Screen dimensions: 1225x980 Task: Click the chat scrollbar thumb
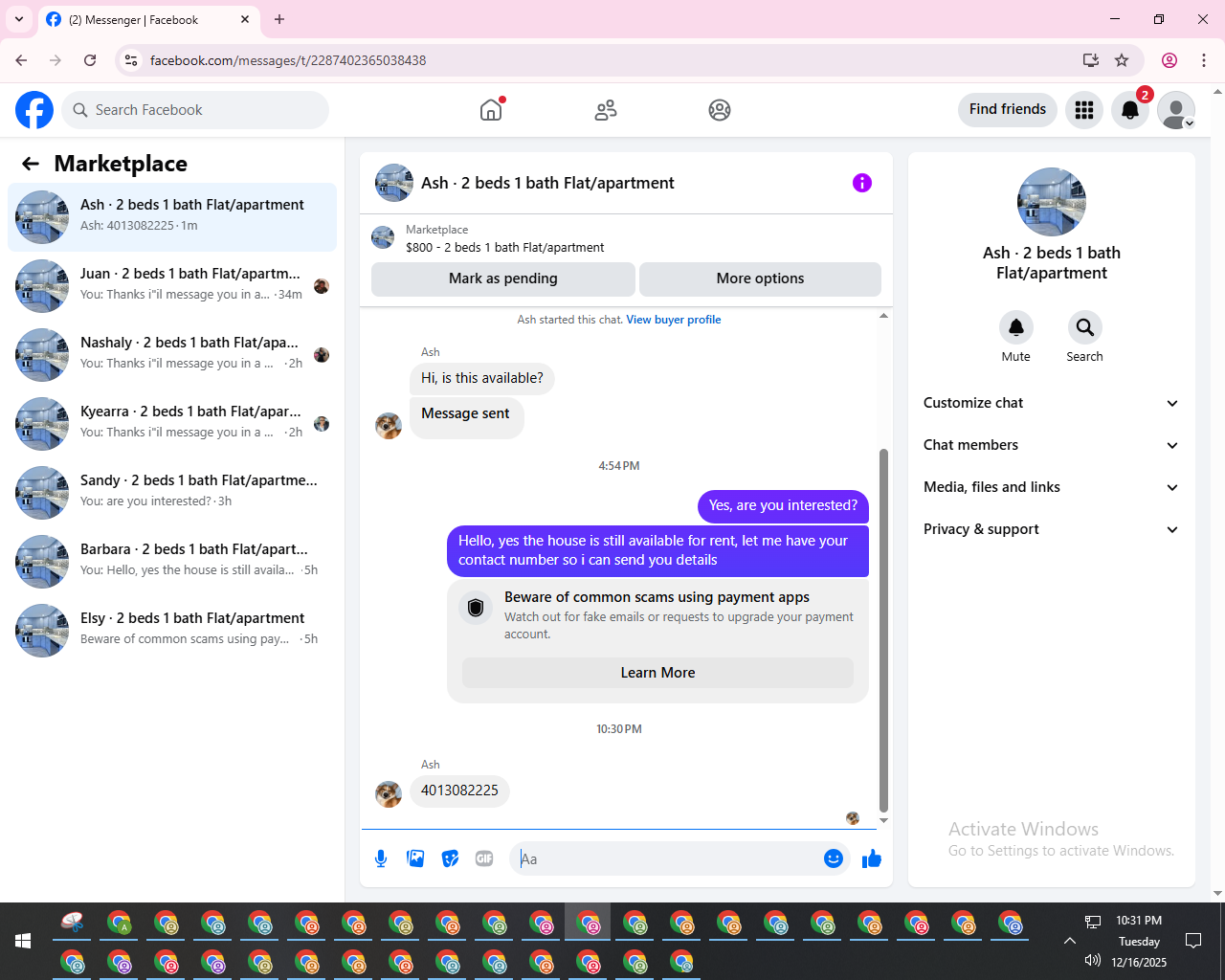pyautogui.click(x=883, y=630)
